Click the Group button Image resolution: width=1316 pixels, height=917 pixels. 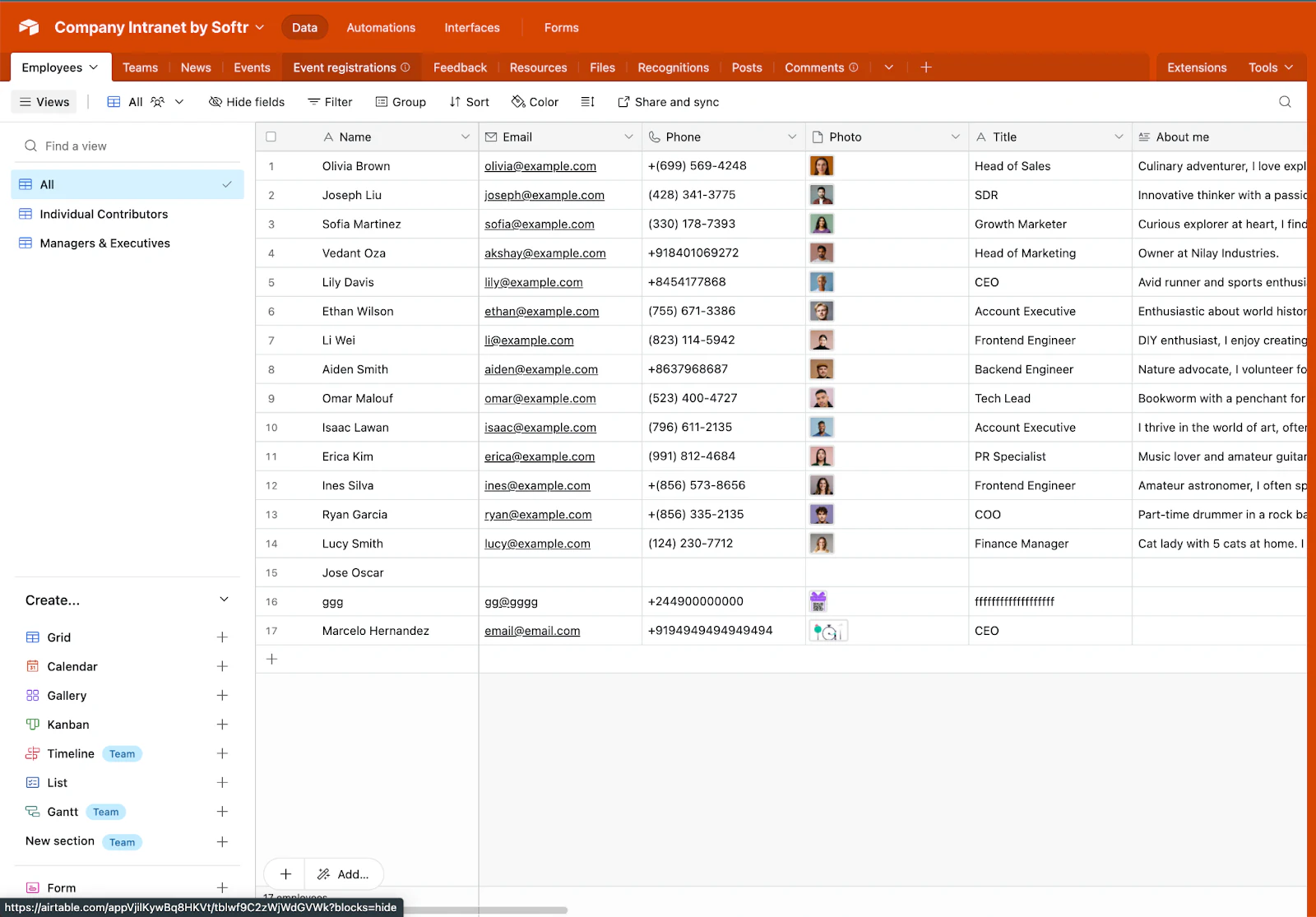pyautogui.click(x=401, y=102)
